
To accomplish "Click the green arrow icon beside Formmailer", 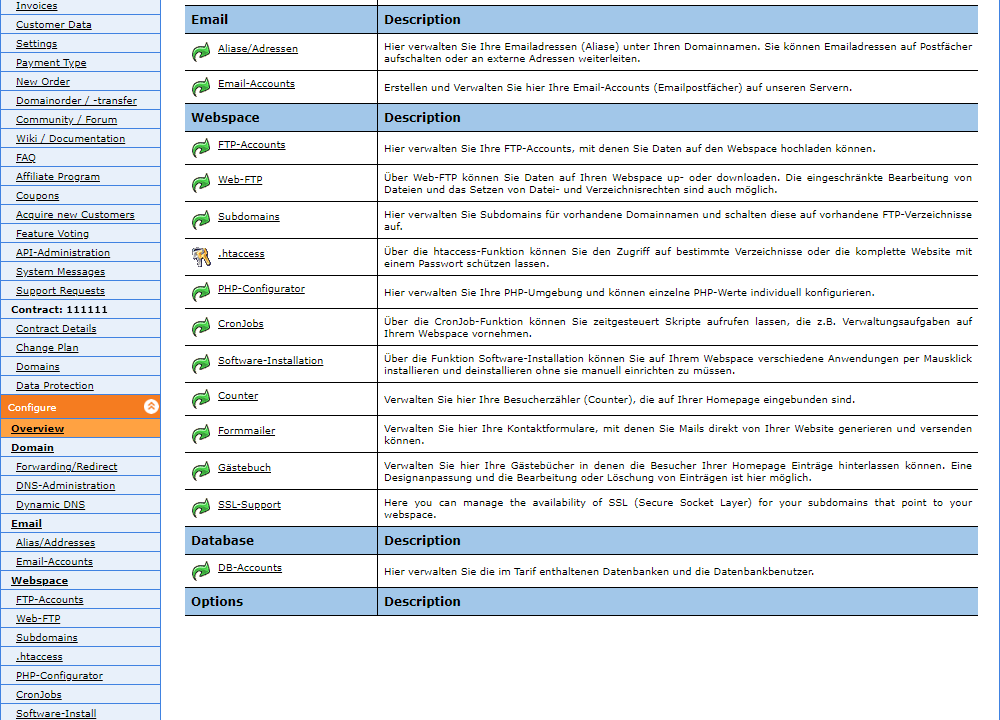I will (201, 434).
